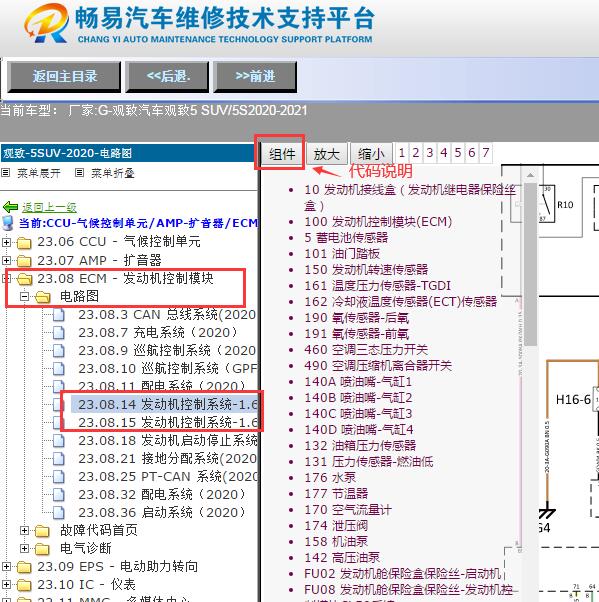This screenshot has height=602, width=599.
Task: Click 故障代码首页 folder icon
Action: click(x=42, y=531)
